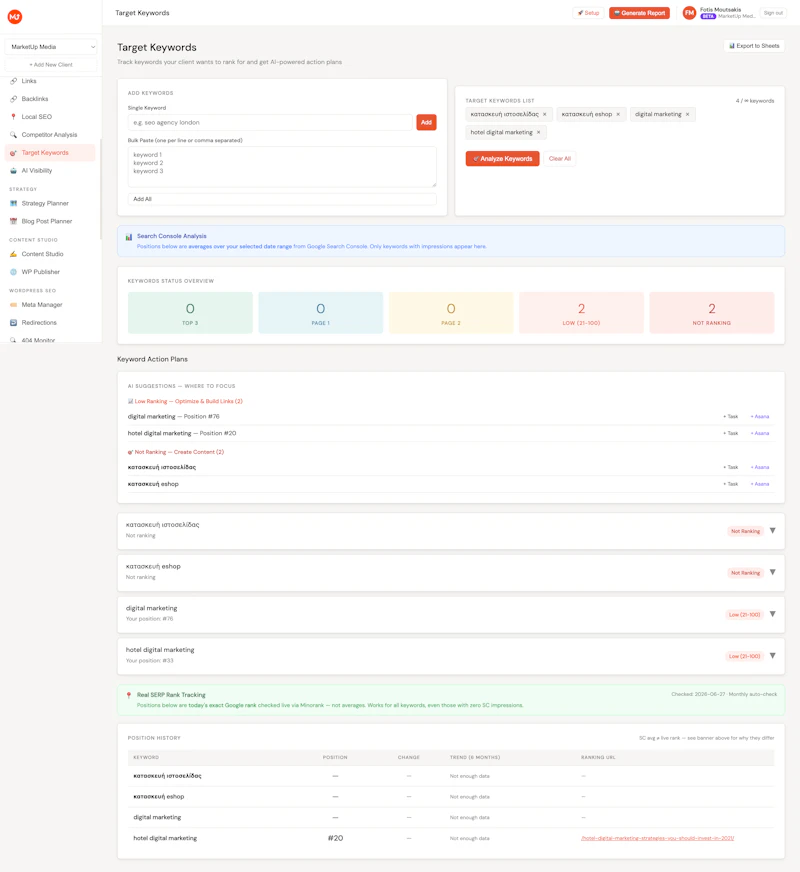Add Task for digital marketing suggestion
The image size is (800, 872).
point(731,417)
